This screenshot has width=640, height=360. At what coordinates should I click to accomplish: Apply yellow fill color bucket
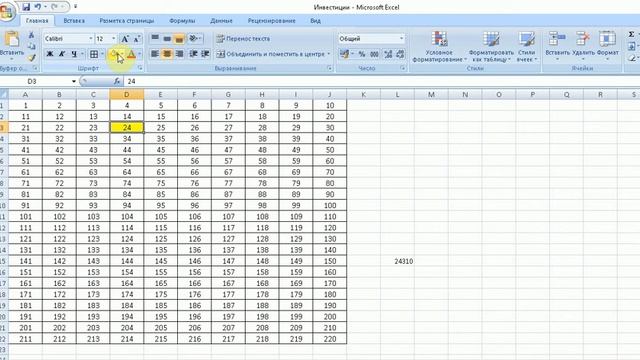coord(115,54)
